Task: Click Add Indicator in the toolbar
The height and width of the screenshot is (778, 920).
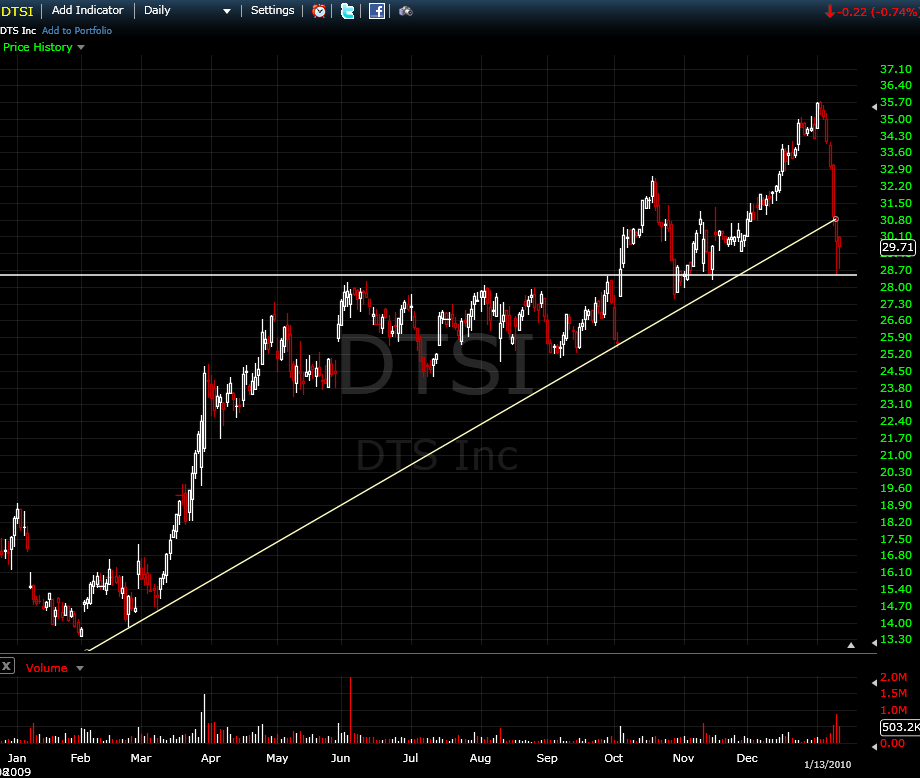Action: pyautogui.click(x=87, y=10)
